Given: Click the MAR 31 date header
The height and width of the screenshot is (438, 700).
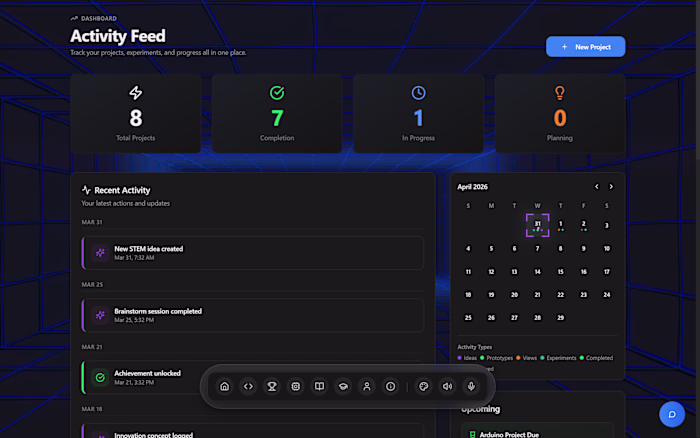Looking at the screenshot, I should click(92, 222).
